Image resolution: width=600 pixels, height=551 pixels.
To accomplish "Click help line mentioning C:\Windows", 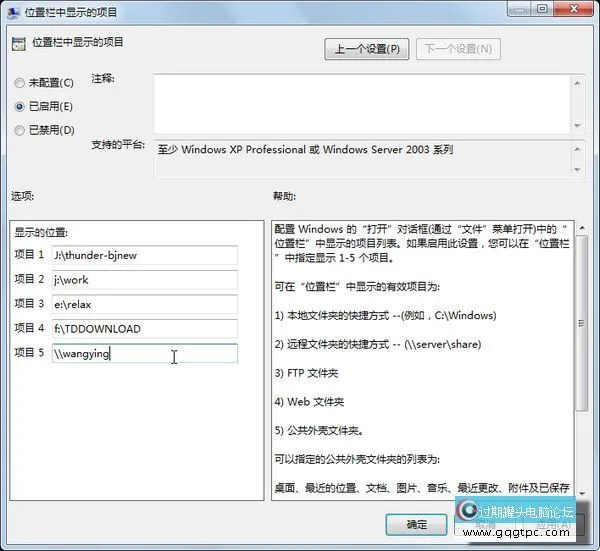I will tap(385, 316).
